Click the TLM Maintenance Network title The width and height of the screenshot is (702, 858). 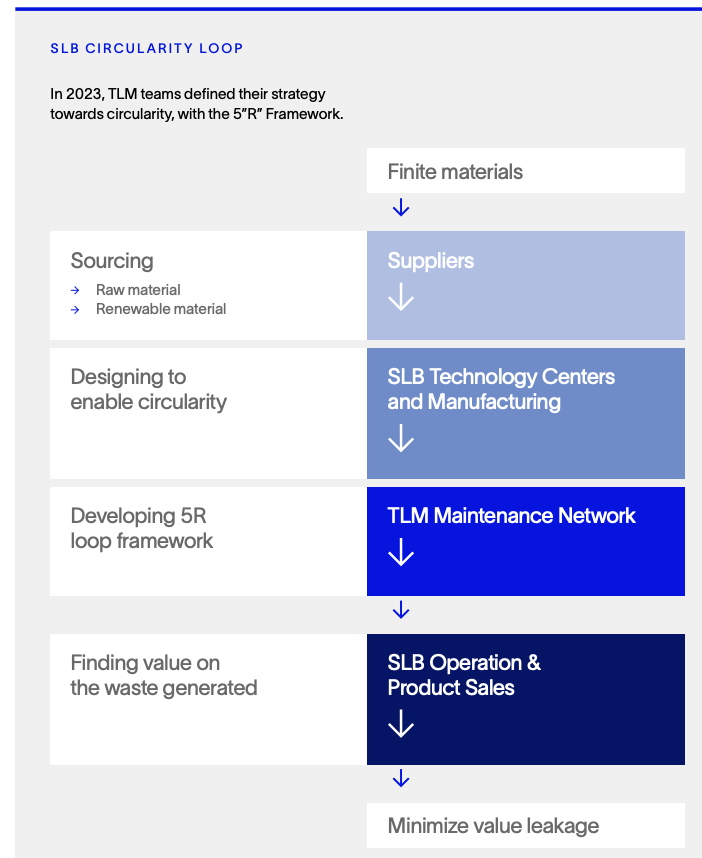click(x=512, y=515)
